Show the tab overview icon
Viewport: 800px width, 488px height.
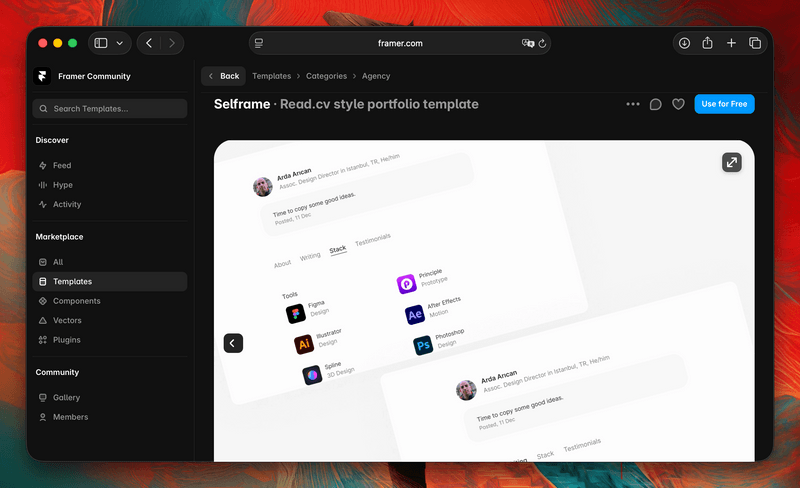755,43
